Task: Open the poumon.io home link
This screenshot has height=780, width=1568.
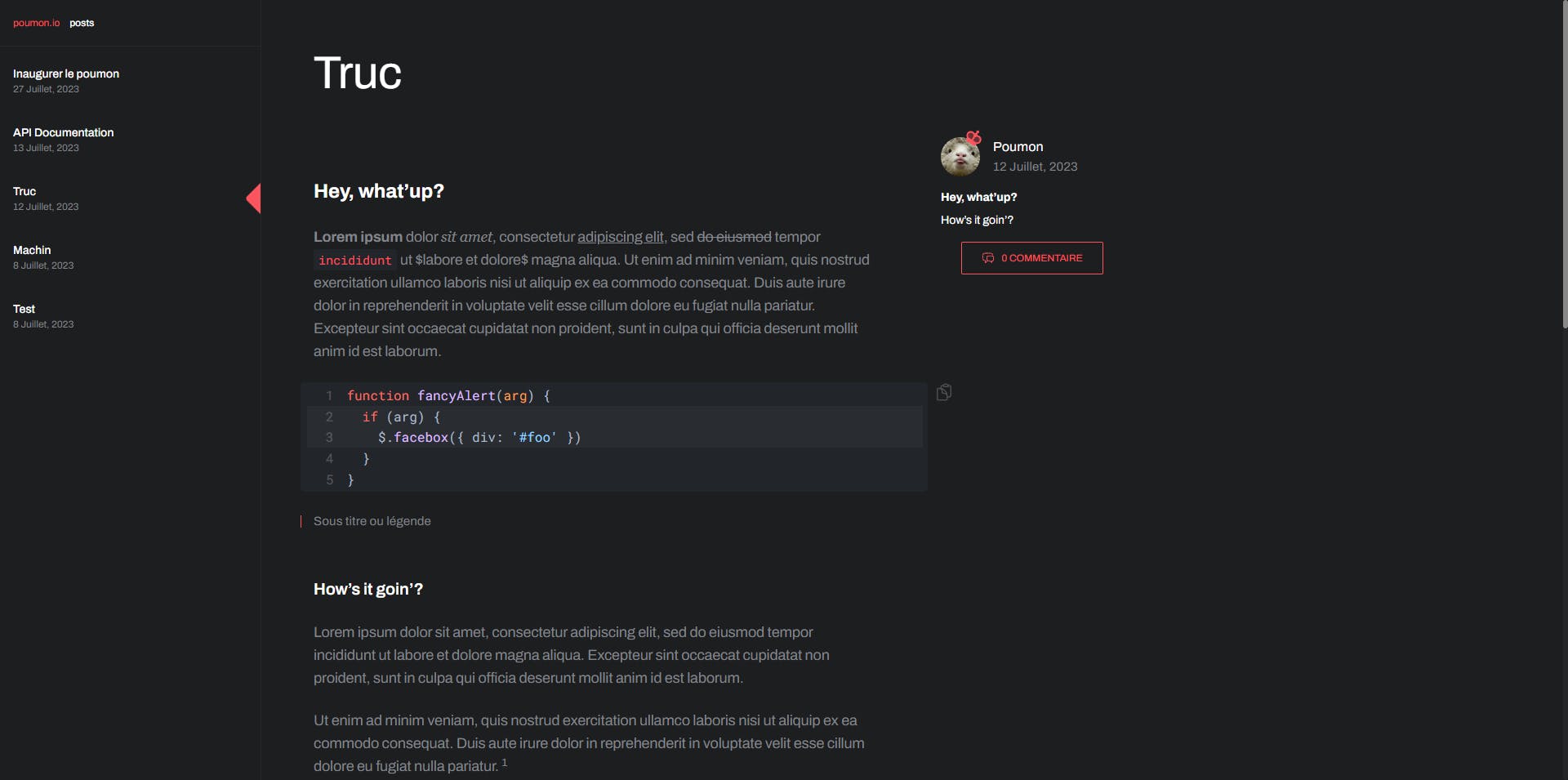Action: (36, 23)
